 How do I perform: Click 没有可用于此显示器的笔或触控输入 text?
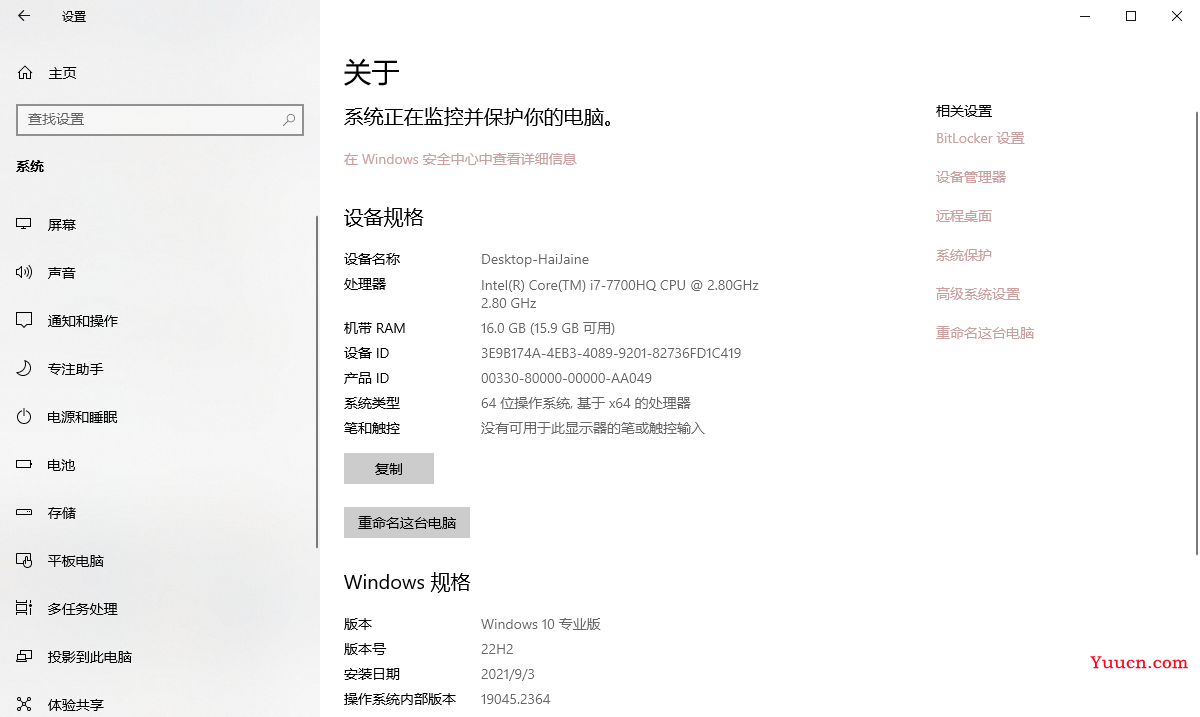[593, 428]
